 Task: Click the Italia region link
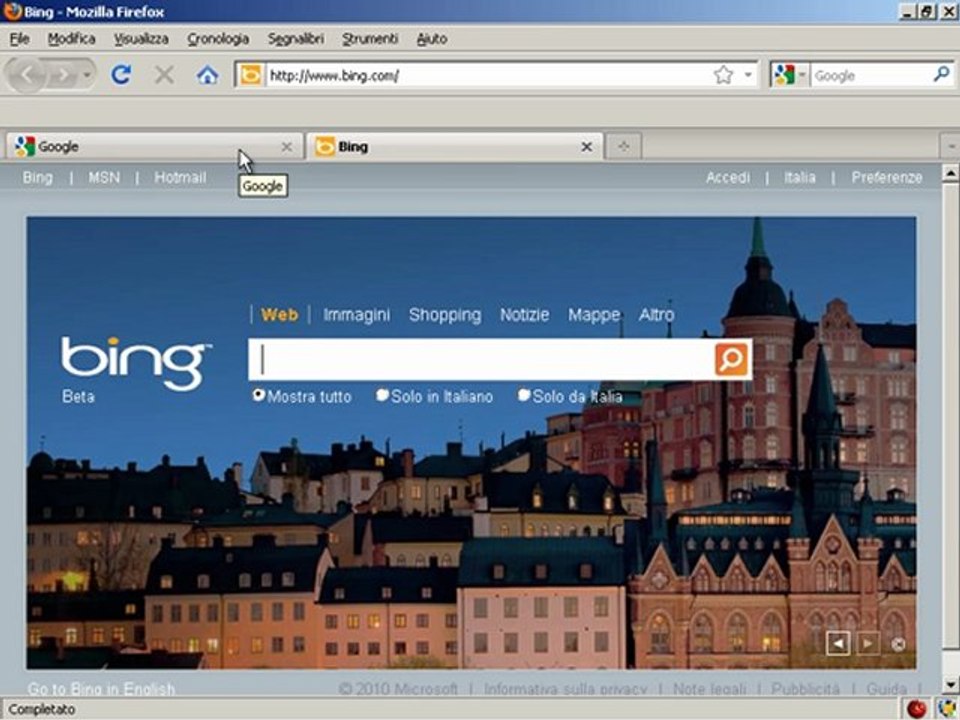800,178
